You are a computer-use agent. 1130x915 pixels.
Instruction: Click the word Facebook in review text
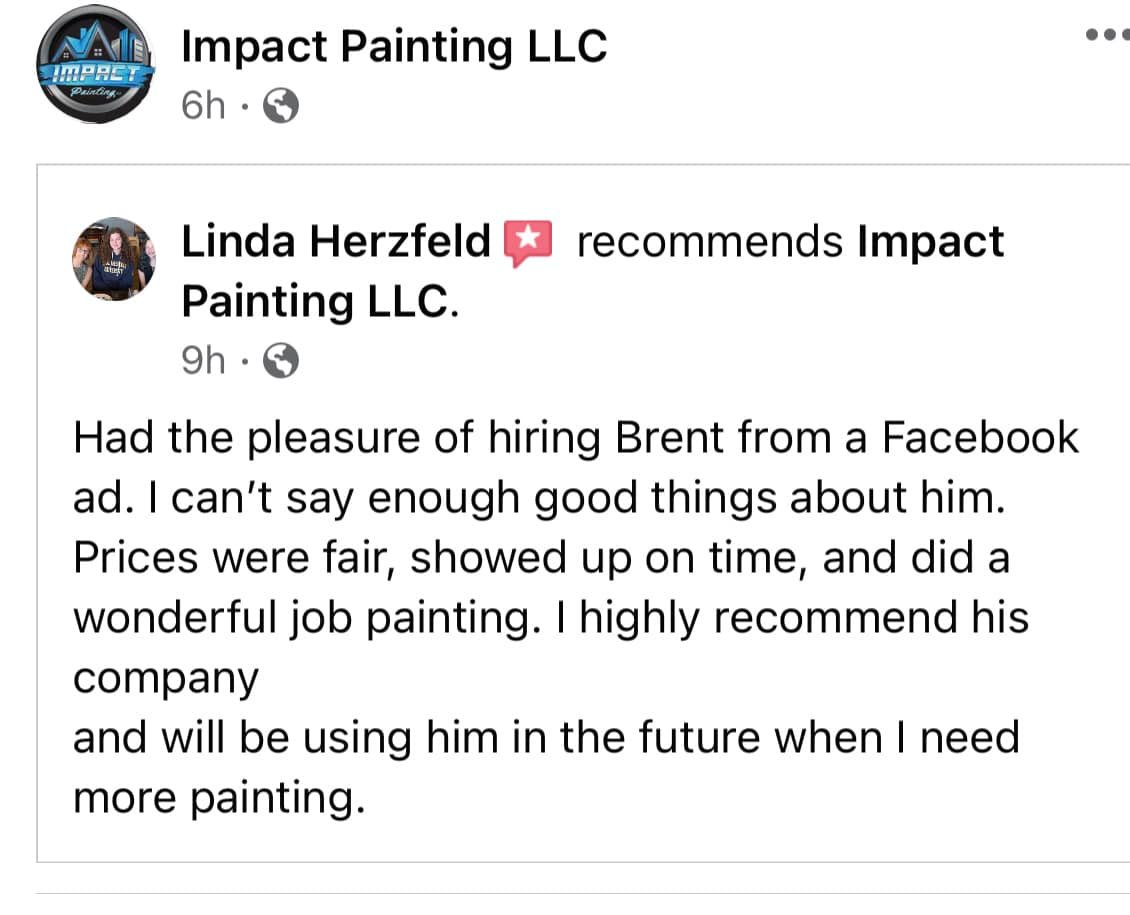click(981, 437)
